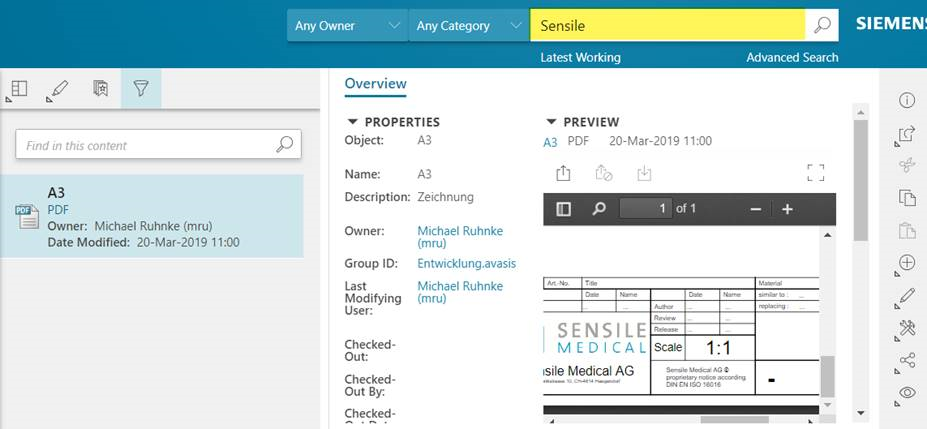Toggle the PDF viewer sidebar panel
927x429 pixels.
point(563,209)
